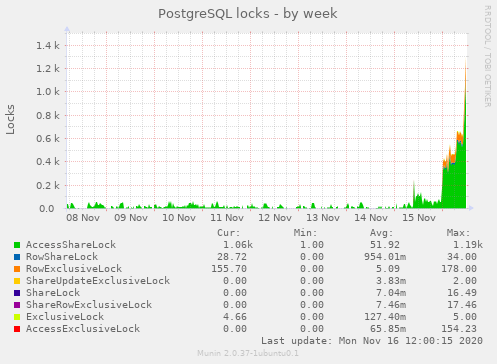
Task: Select the AccessShareLock legend label
Action: pos(71,245)
